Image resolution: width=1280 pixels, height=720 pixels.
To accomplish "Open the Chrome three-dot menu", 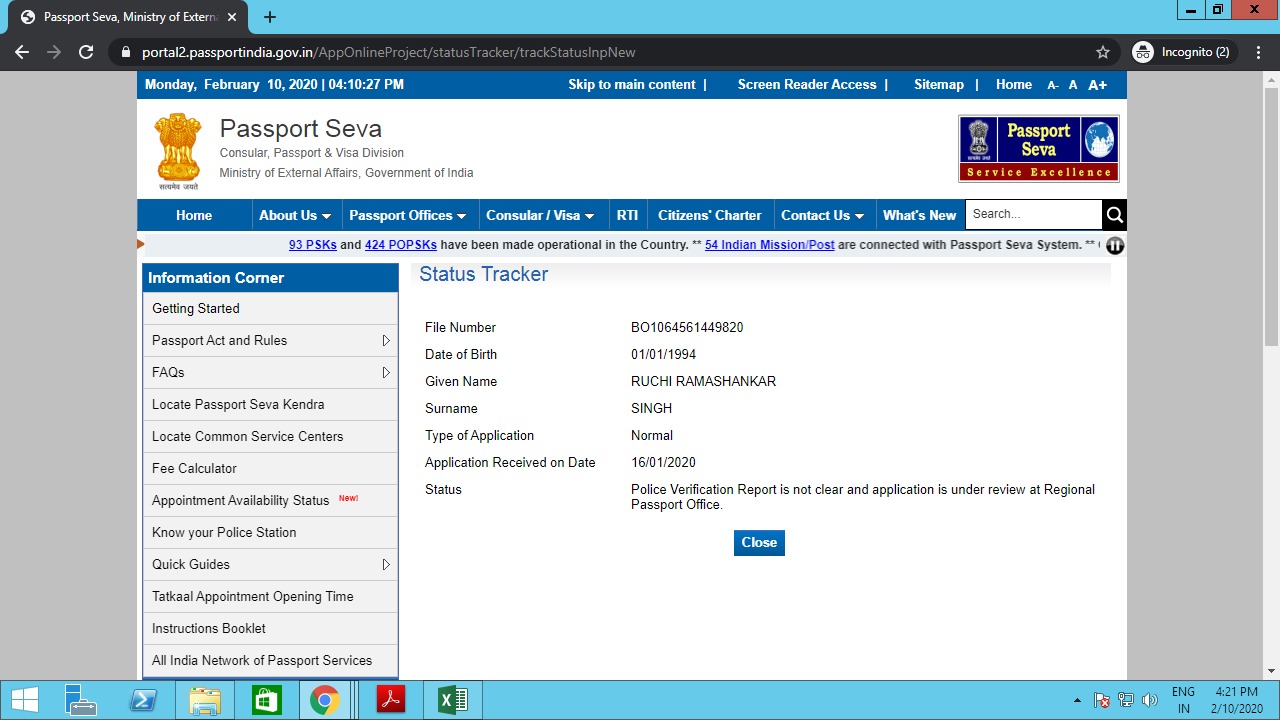I will click(x=1259, y=52).
